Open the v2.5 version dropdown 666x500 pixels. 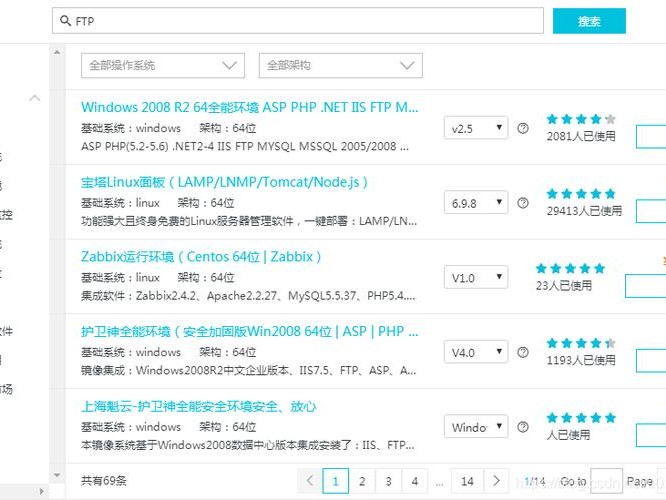[476, 128]
